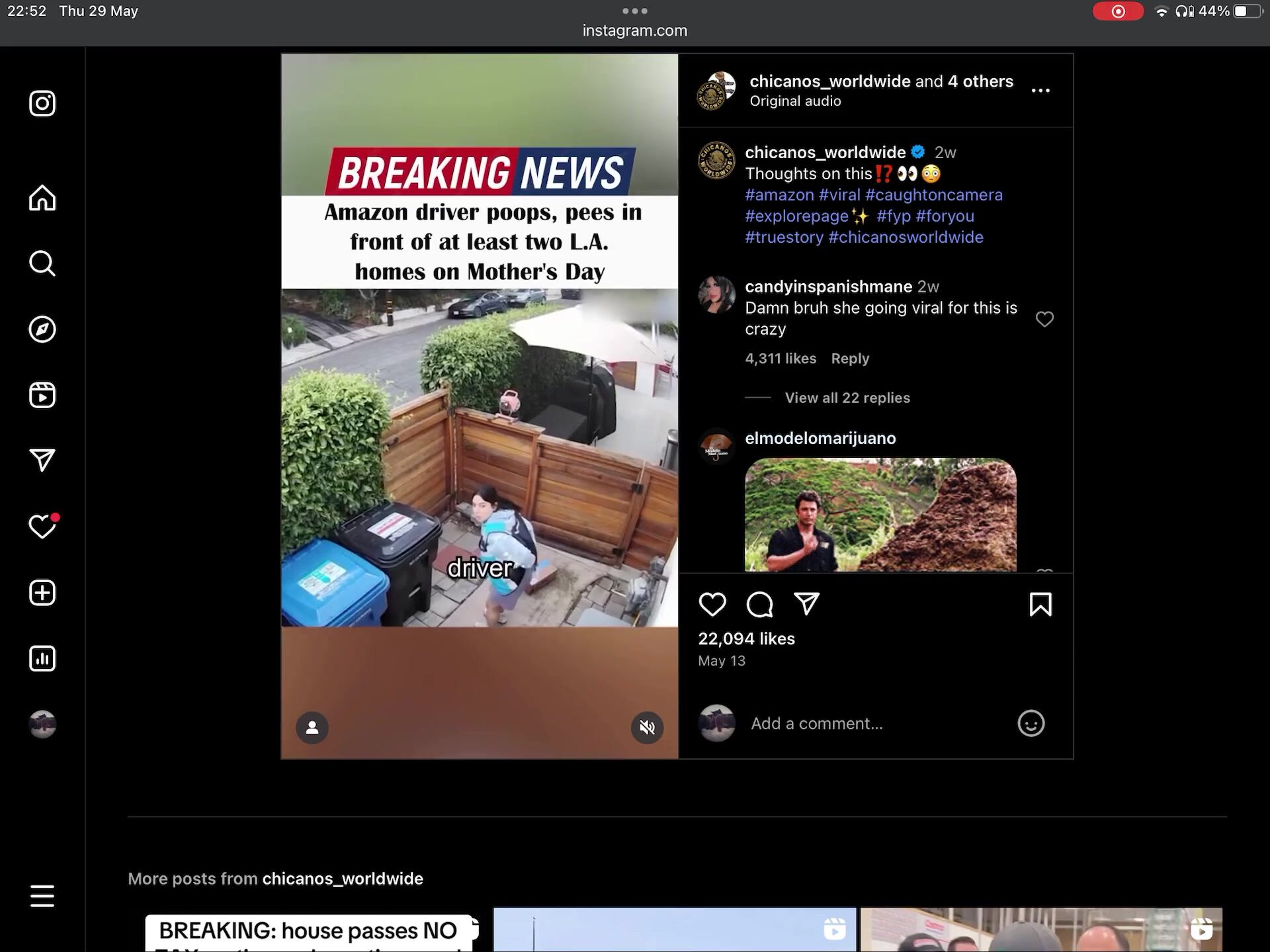Viewport: 1270px width, 952px height.
Task: Open the middle reel thumbnail in More posts
Action: click(675, 930)
